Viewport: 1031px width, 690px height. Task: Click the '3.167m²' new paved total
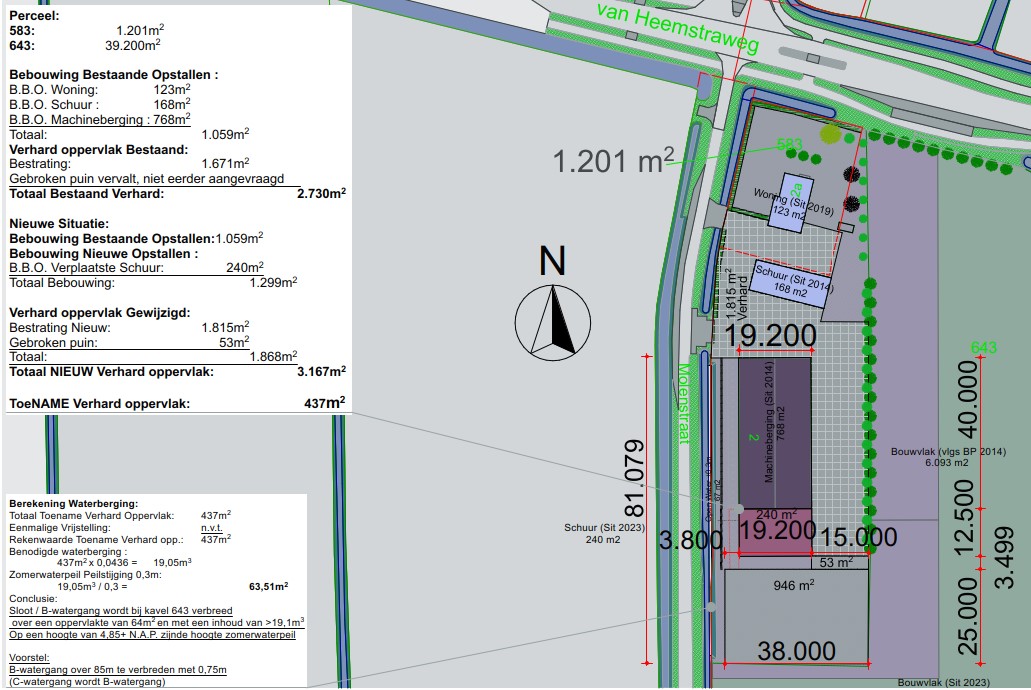click(322, 371)
